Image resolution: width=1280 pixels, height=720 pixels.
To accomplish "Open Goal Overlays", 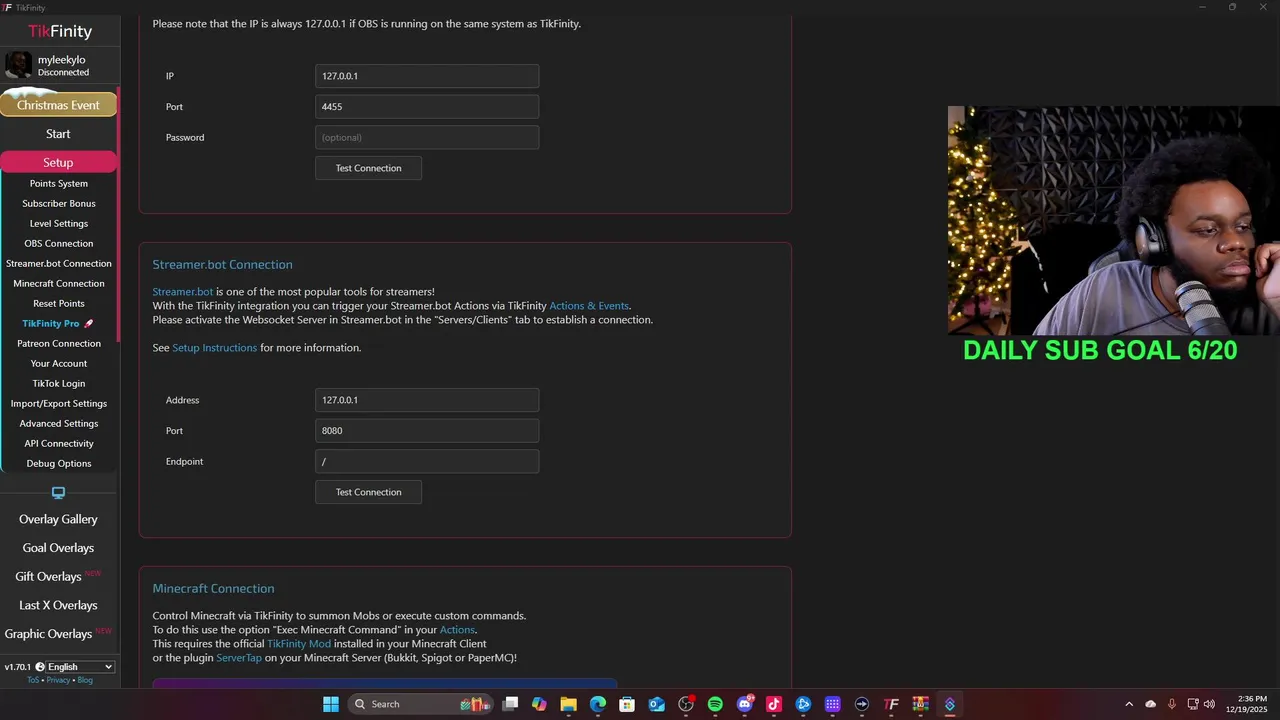I will coord(58,548).
